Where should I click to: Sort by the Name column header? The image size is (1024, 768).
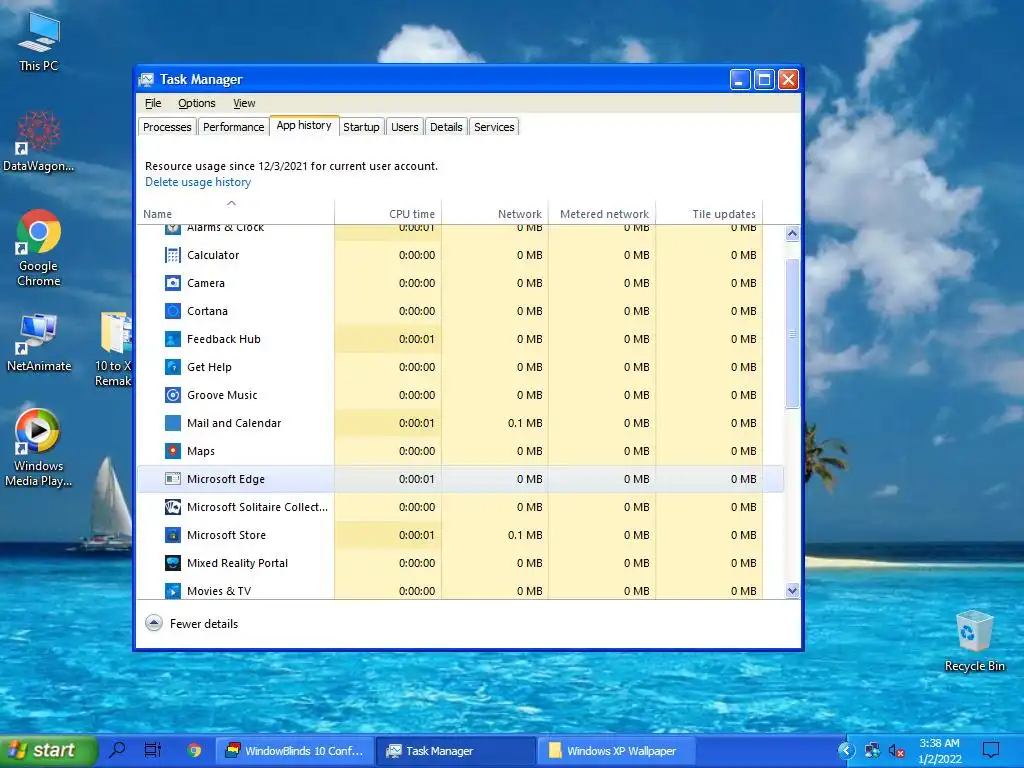pyautogui.click(x=236, y=214)
